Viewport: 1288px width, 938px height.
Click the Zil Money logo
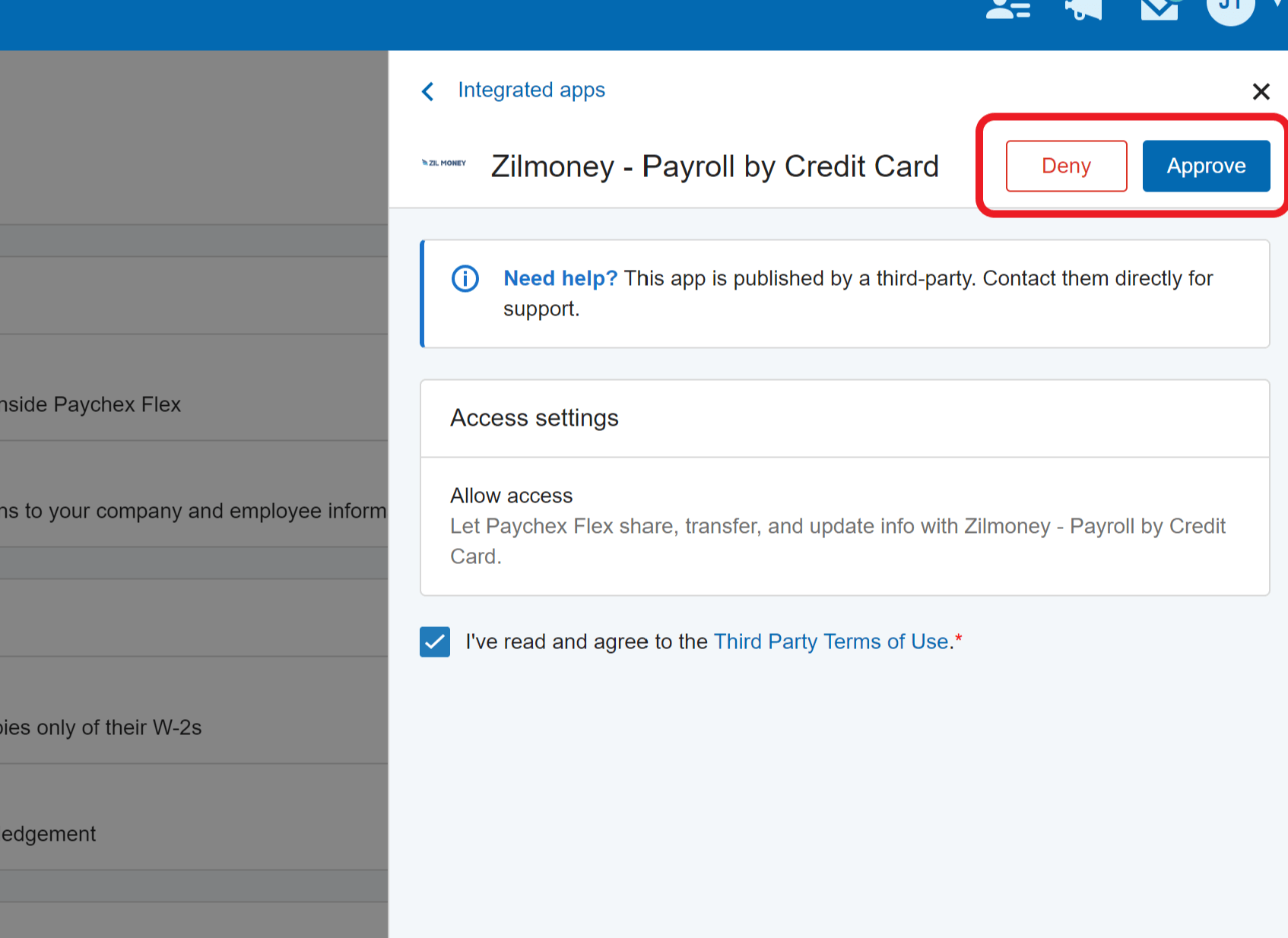(444, 163)
